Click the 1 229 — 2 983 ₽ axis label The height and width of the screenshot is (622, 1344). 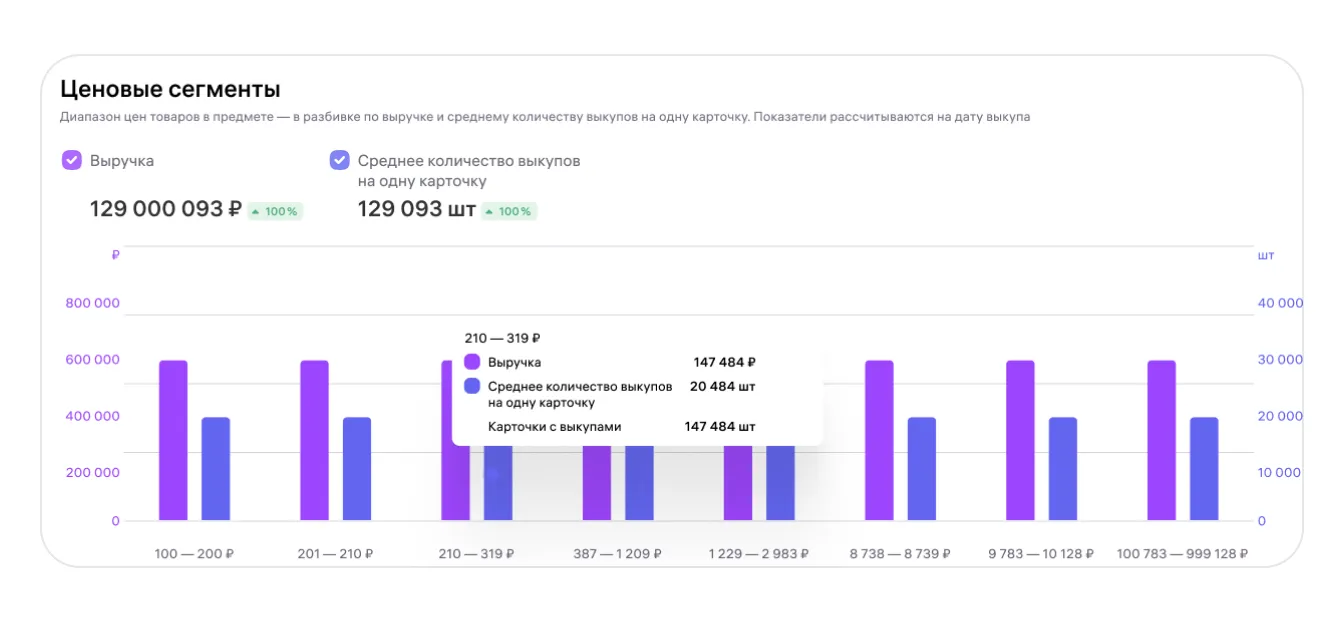pos(759,553)
